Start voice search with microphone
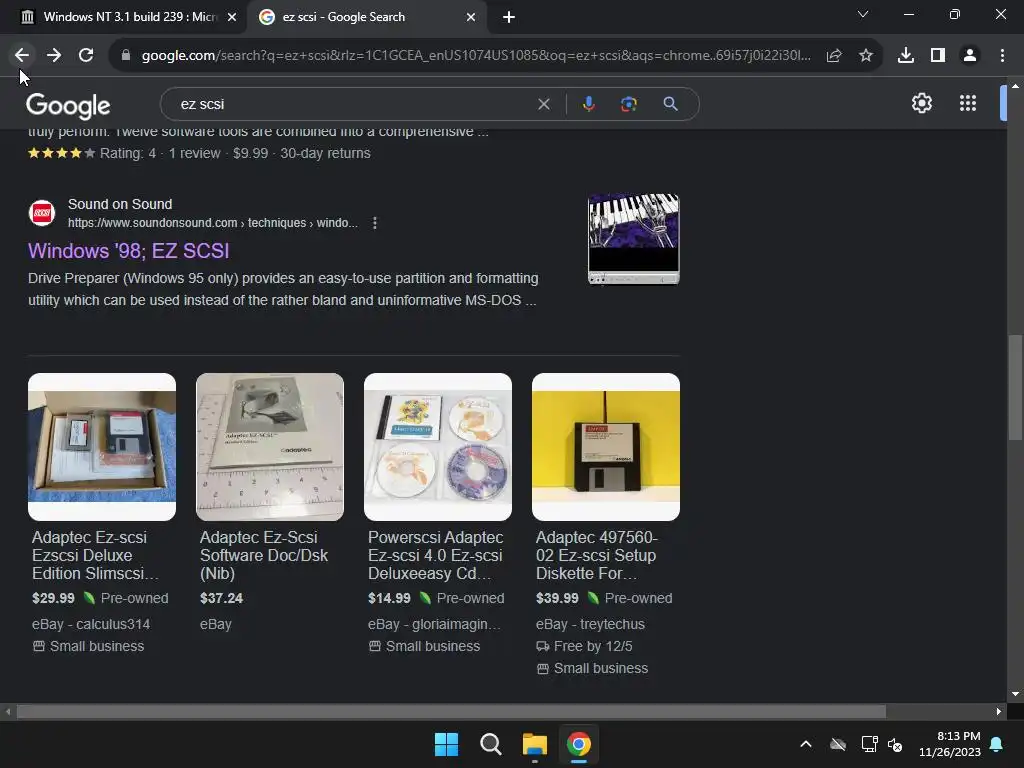The image size is (1024, 768). (588, 104)
